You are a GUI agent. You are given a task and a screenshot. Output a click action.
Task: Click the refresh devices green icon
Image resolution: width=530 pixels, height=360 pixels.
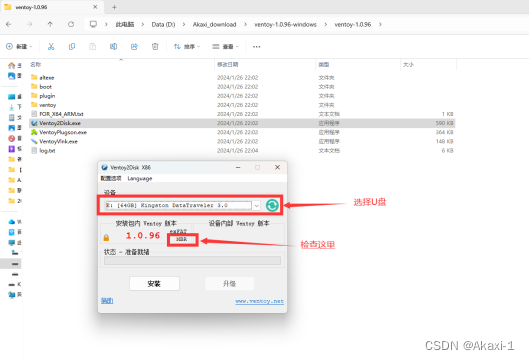(x=272, y=205)
